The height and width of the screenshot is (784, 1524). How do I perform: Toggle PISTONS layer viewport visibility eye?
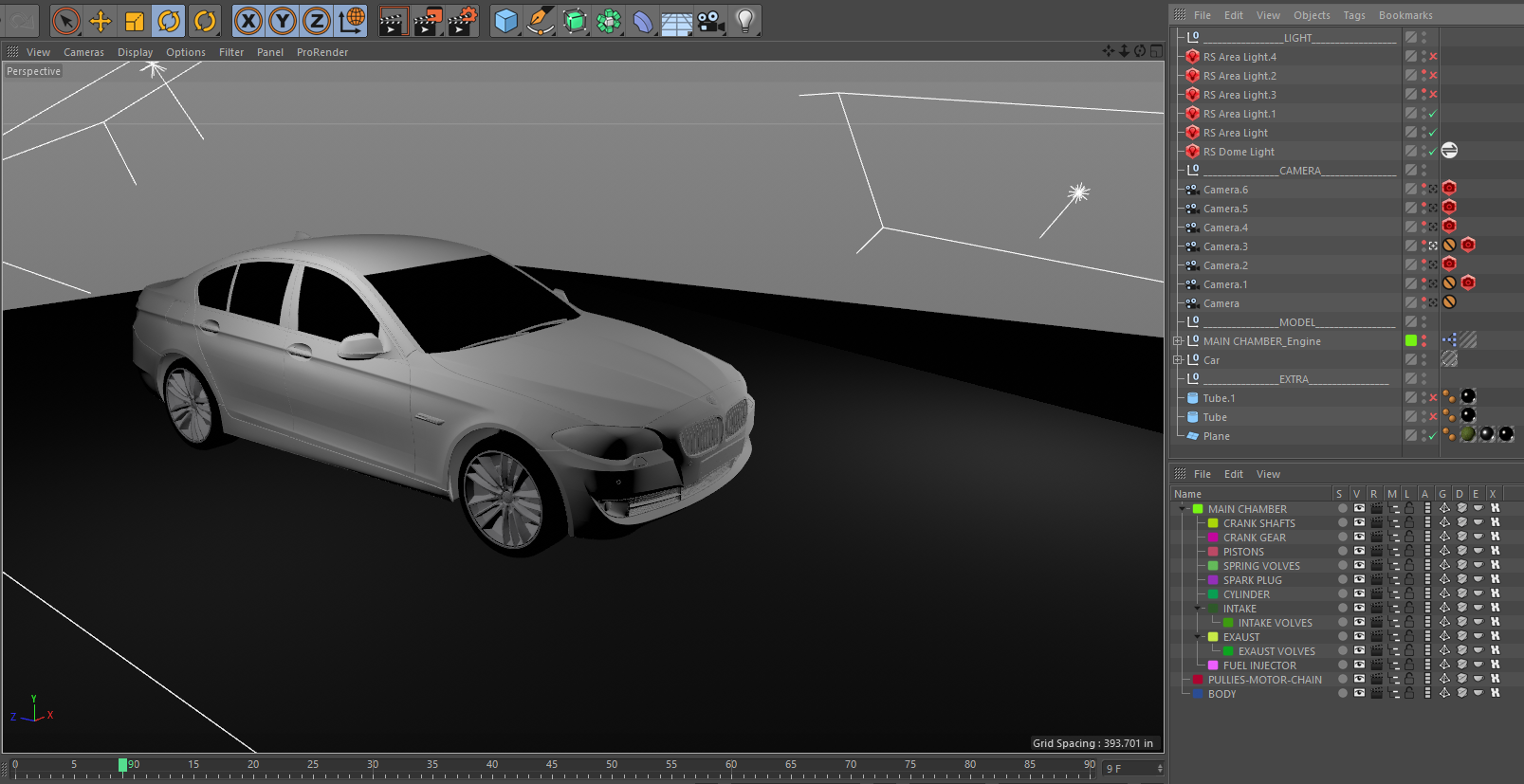(1359, 551)
